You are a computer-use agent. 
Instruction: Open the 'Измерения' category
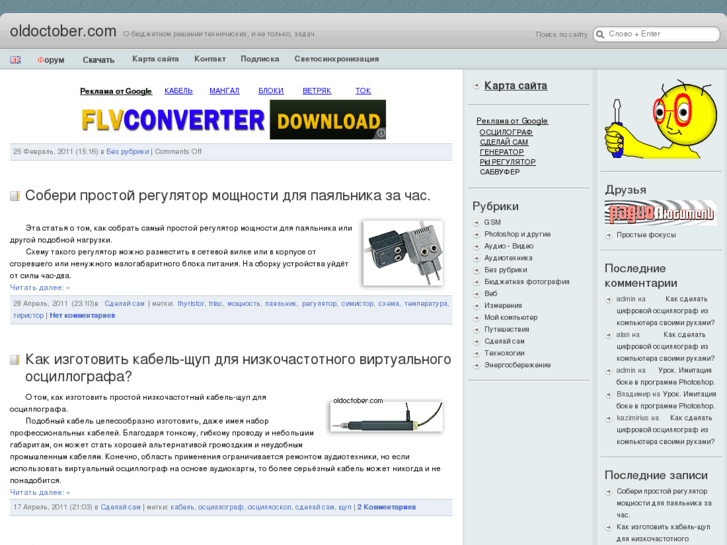(x=503, y=306)
